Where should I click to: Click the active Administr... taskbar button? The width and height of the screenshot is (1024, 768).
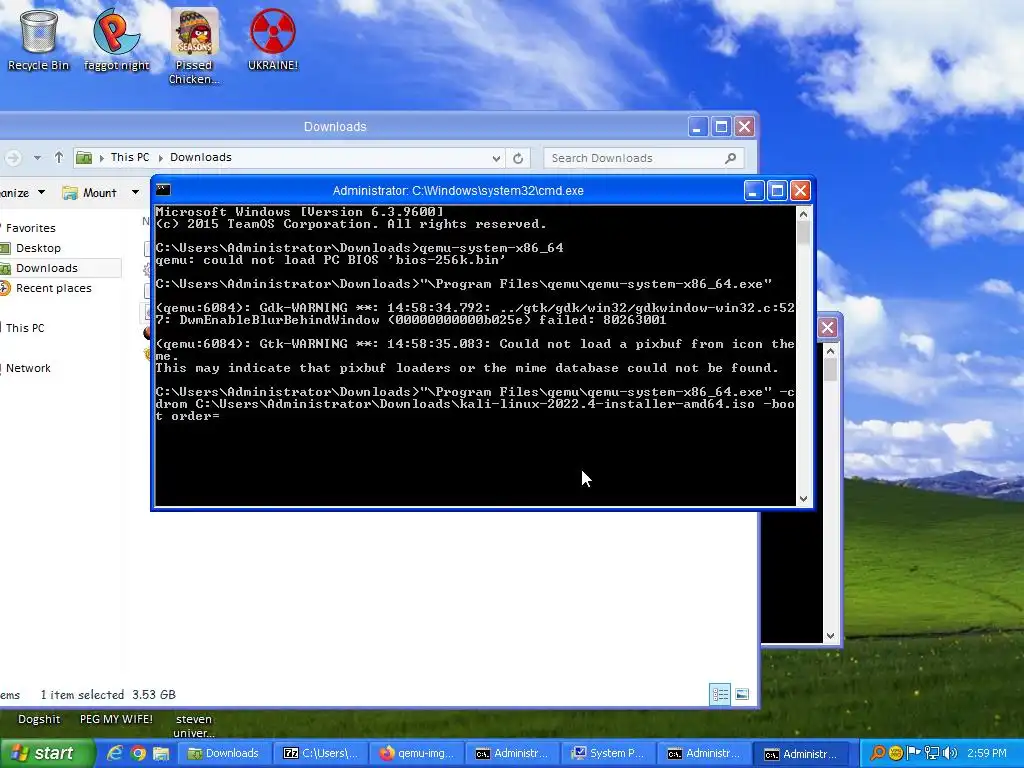click(x=801, y=754)
